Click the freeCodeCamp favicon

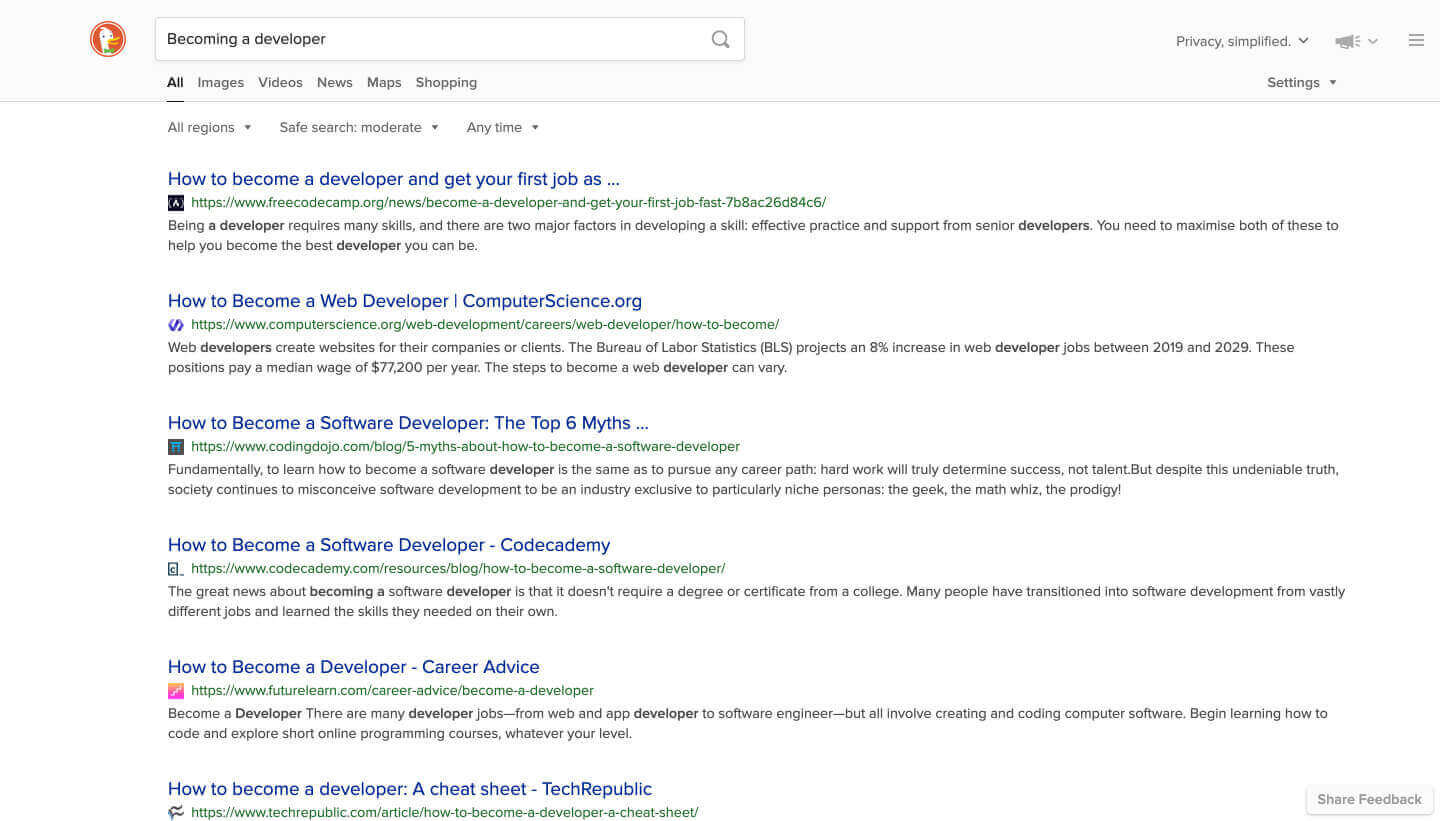point(176,202)
